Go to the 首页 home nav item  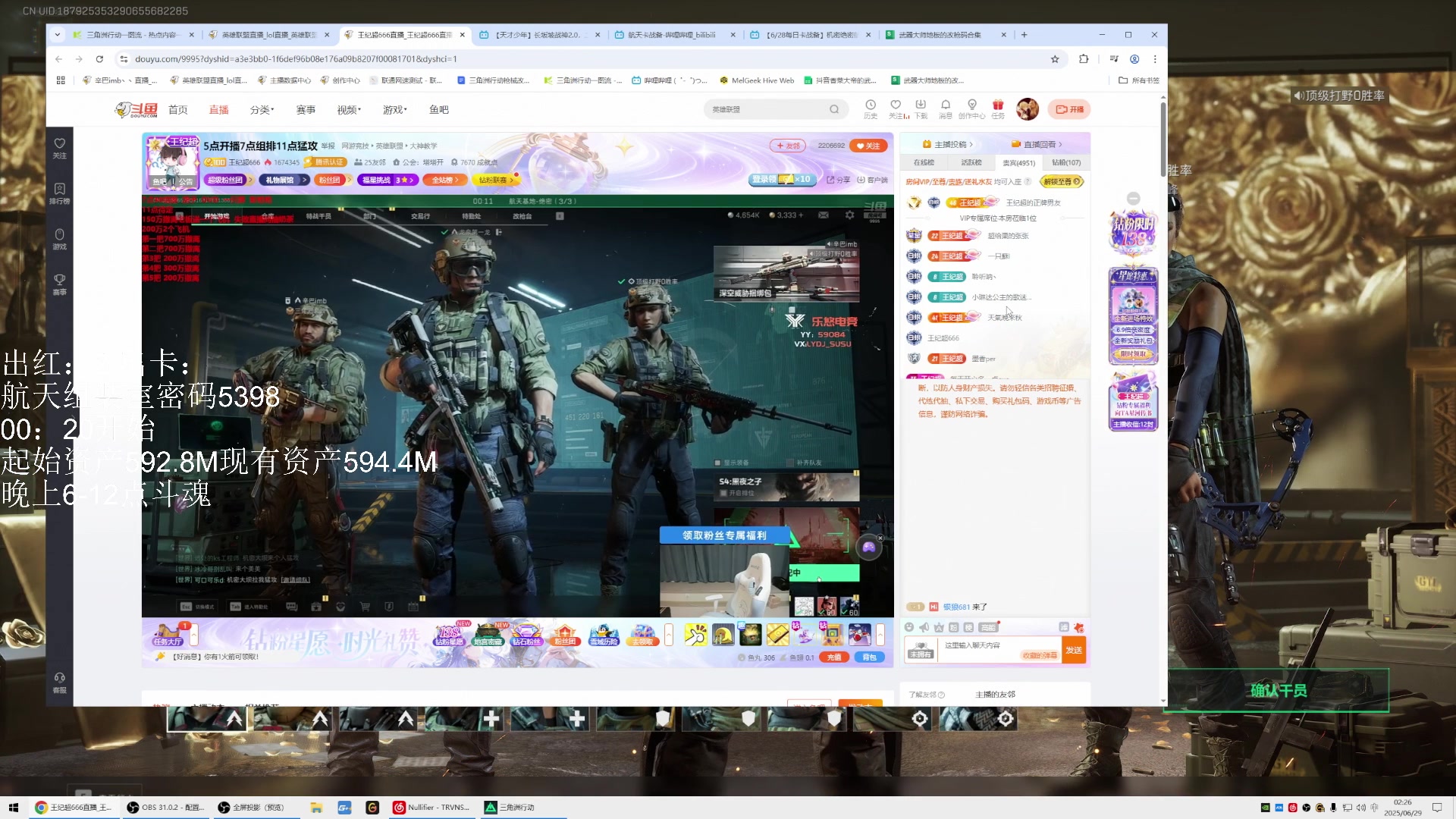point(178,109)
